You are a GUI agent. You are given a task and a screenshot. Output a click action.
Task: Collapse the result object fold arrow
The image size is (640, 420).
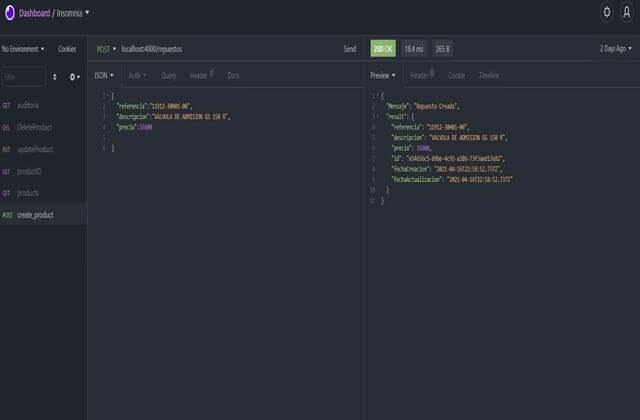376,117
